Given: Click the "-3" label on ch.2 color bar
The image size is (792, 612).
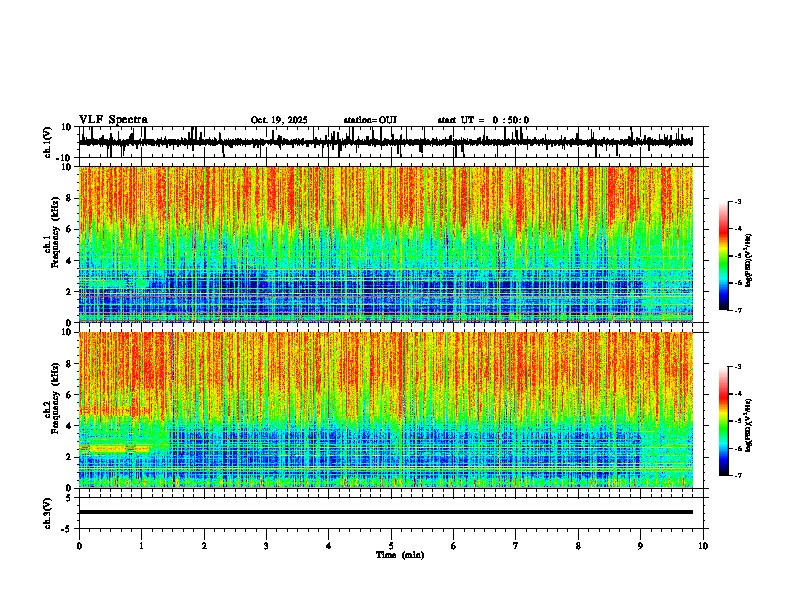Looking at the screenshot, I should 737,367.
